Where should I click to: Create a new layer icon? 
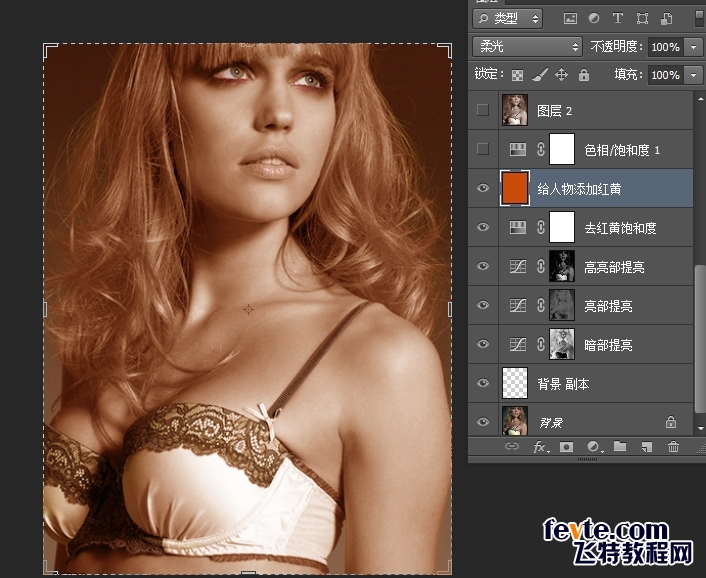[647, 447]
